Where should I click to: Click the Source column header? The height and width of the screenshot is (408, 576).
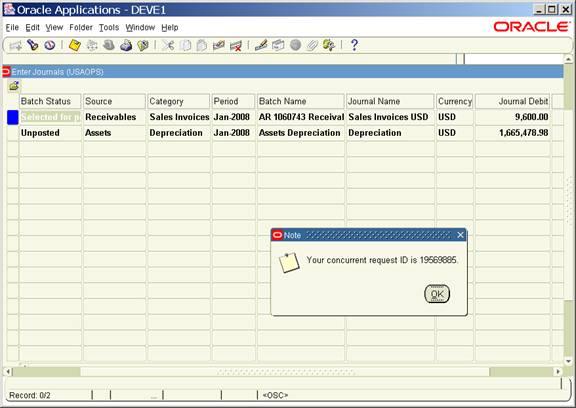[114, 101]
